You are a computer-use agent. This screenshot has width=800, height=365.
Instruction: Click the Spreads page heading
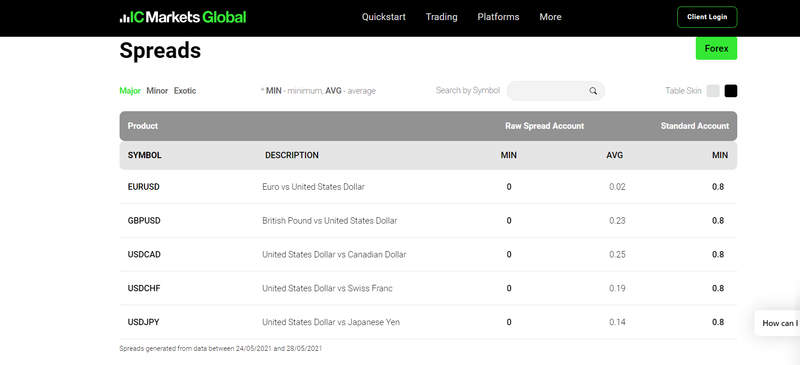pyautogui.click(x=160, y=51)
